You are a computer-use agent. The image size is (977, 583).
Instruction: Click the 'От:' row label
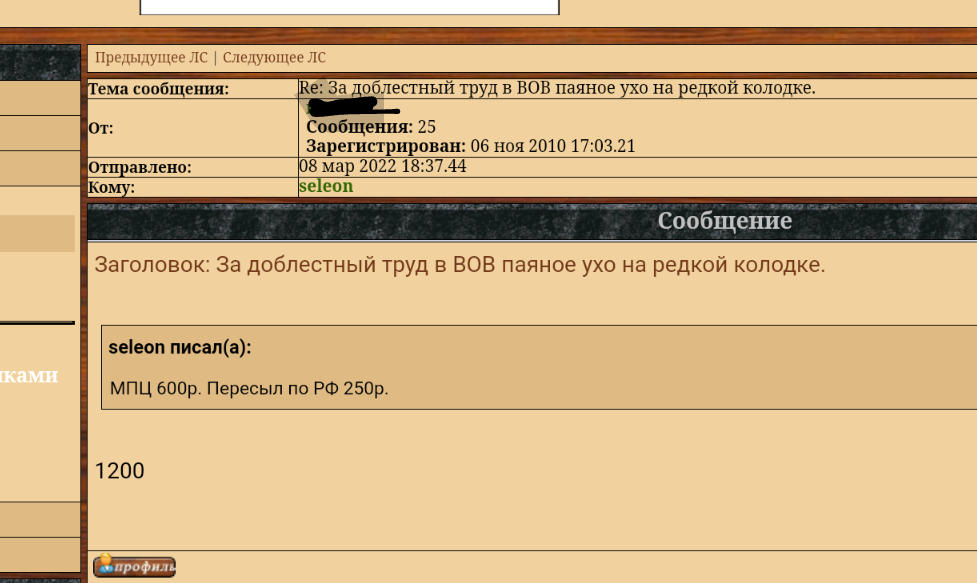point(100,128)
